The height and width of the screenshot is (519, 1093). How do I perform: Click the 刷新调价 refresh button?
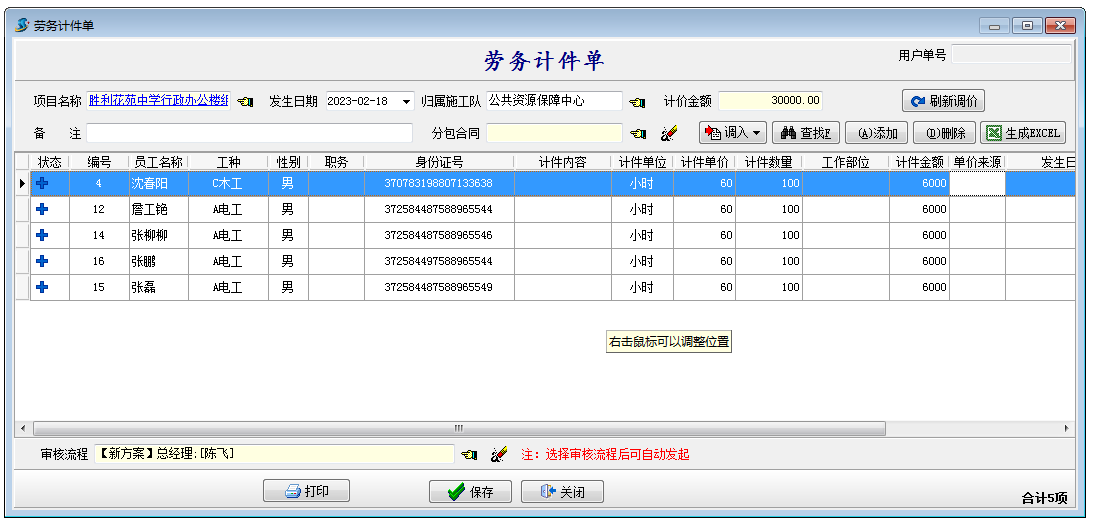(x=943, y=101)
